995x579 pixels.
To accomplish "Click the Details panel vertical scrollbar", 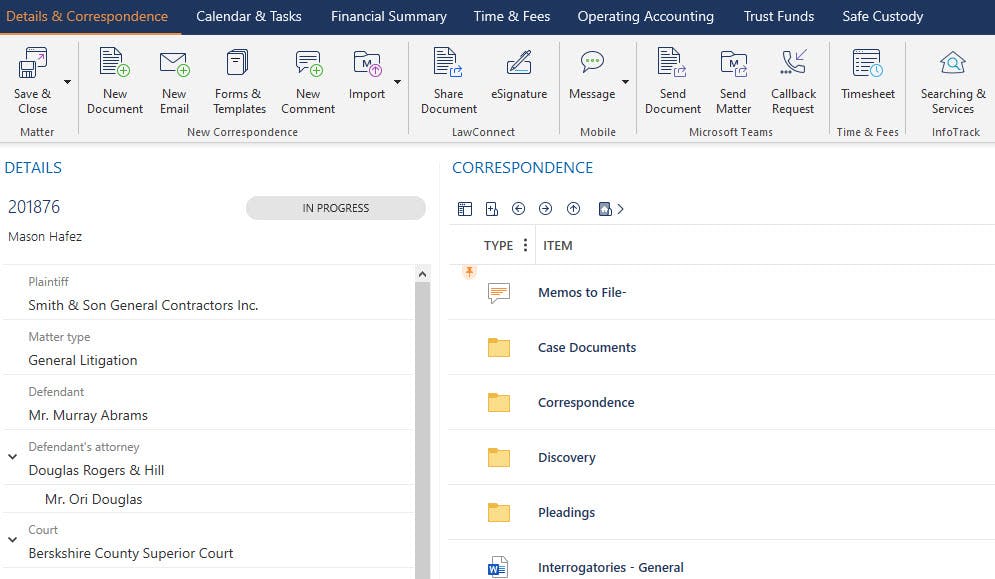I will [422, 430].
